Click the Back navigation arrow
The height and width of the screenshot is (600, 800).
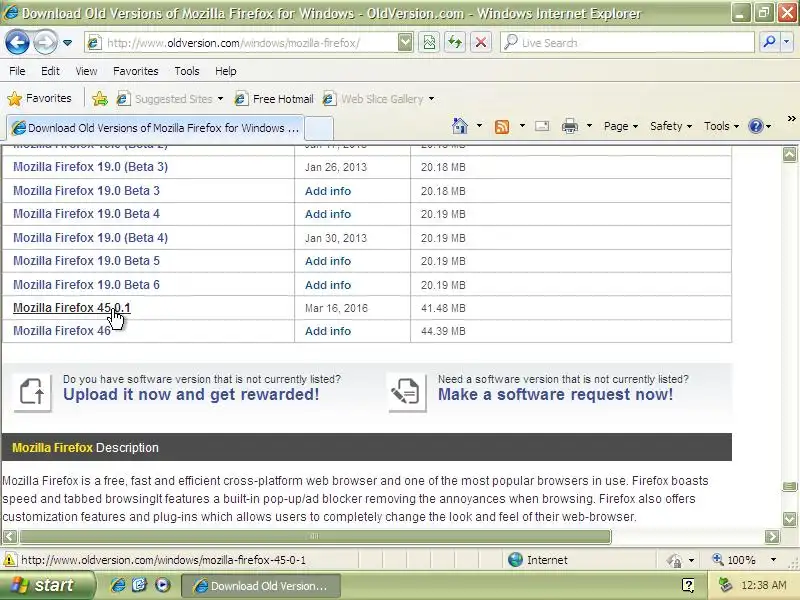[x=17, y=42]
